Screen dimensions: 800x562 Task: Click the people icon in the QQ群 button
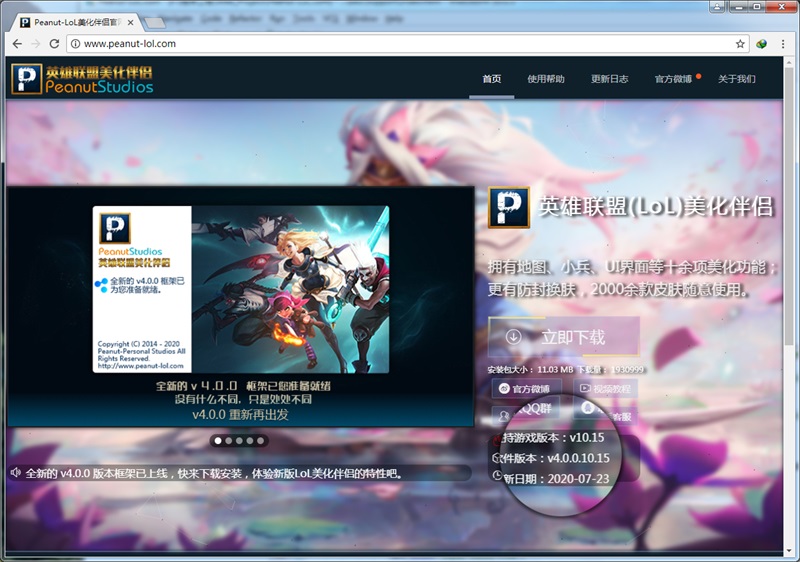504,416
